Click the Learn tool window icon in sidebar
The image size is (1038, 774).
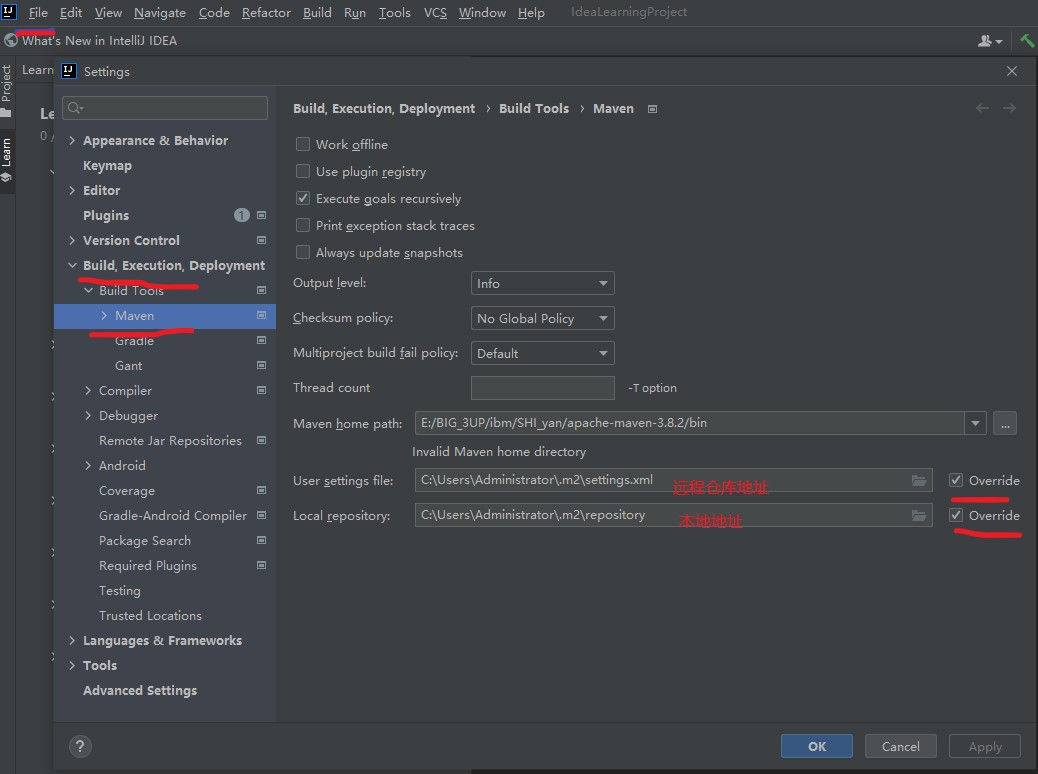pyautogui.click(x=6, y=177)
